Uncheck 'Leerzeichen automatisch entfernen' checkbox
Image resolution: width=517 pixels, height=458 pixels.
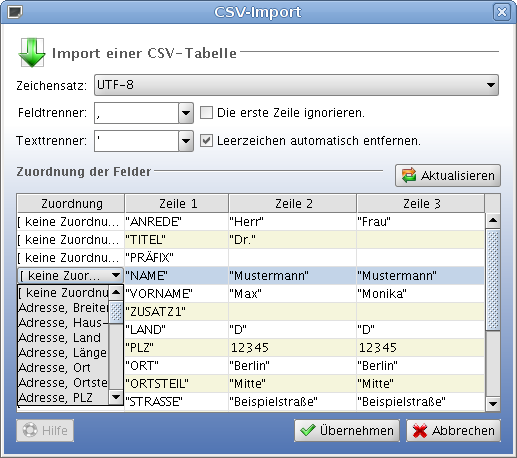(x=206, y=141)
